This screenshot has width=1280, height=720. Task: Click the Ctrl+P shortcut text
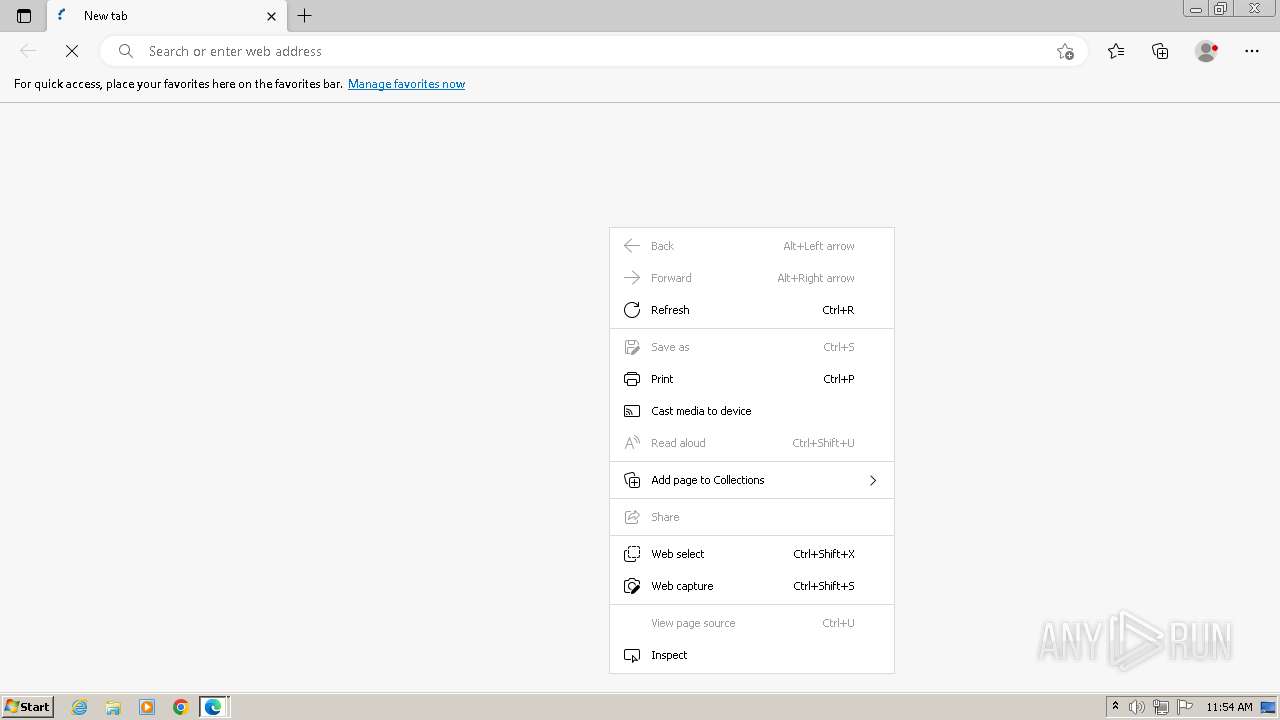839,379
